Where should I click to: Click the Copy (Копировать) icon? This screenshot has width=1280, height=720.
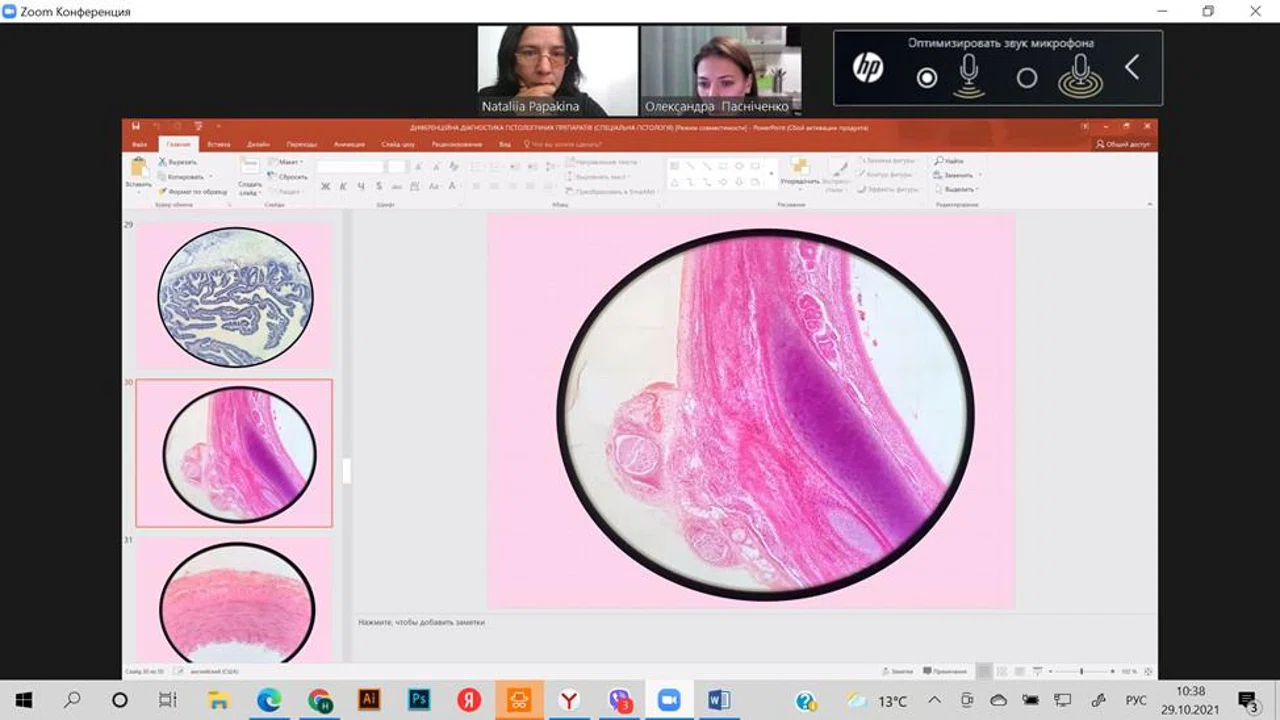coord(162,176)
